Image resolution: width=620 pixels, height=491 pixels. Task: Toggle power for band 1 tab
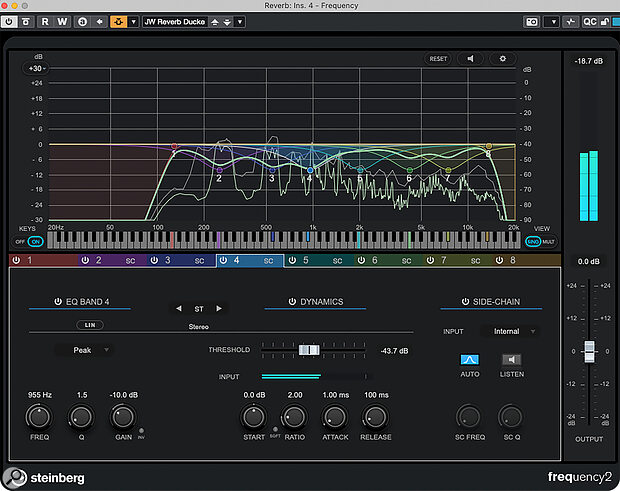[x=16, y=260]
